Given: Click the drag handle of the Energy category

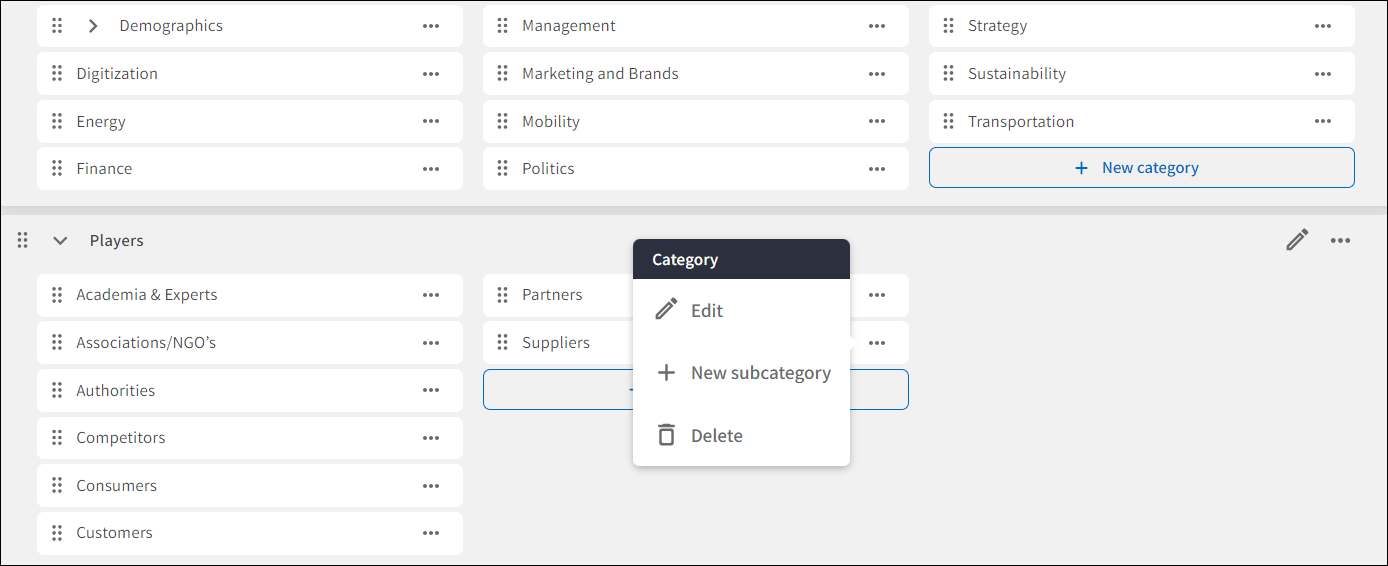Looking at the screenshot, I should click(57, 122).
